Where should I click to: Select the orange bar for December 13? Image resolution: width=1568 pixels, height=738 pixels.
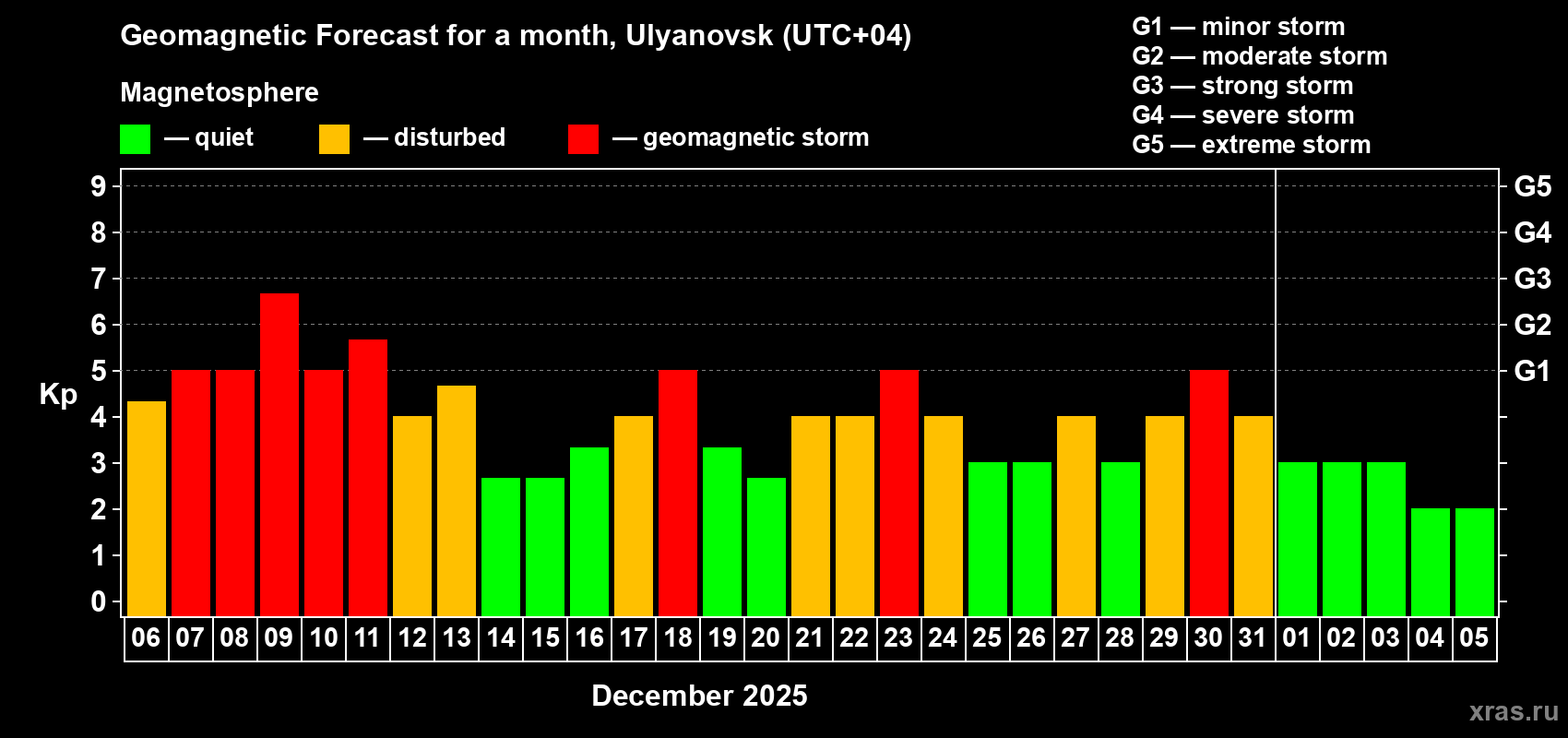(457, 501)
